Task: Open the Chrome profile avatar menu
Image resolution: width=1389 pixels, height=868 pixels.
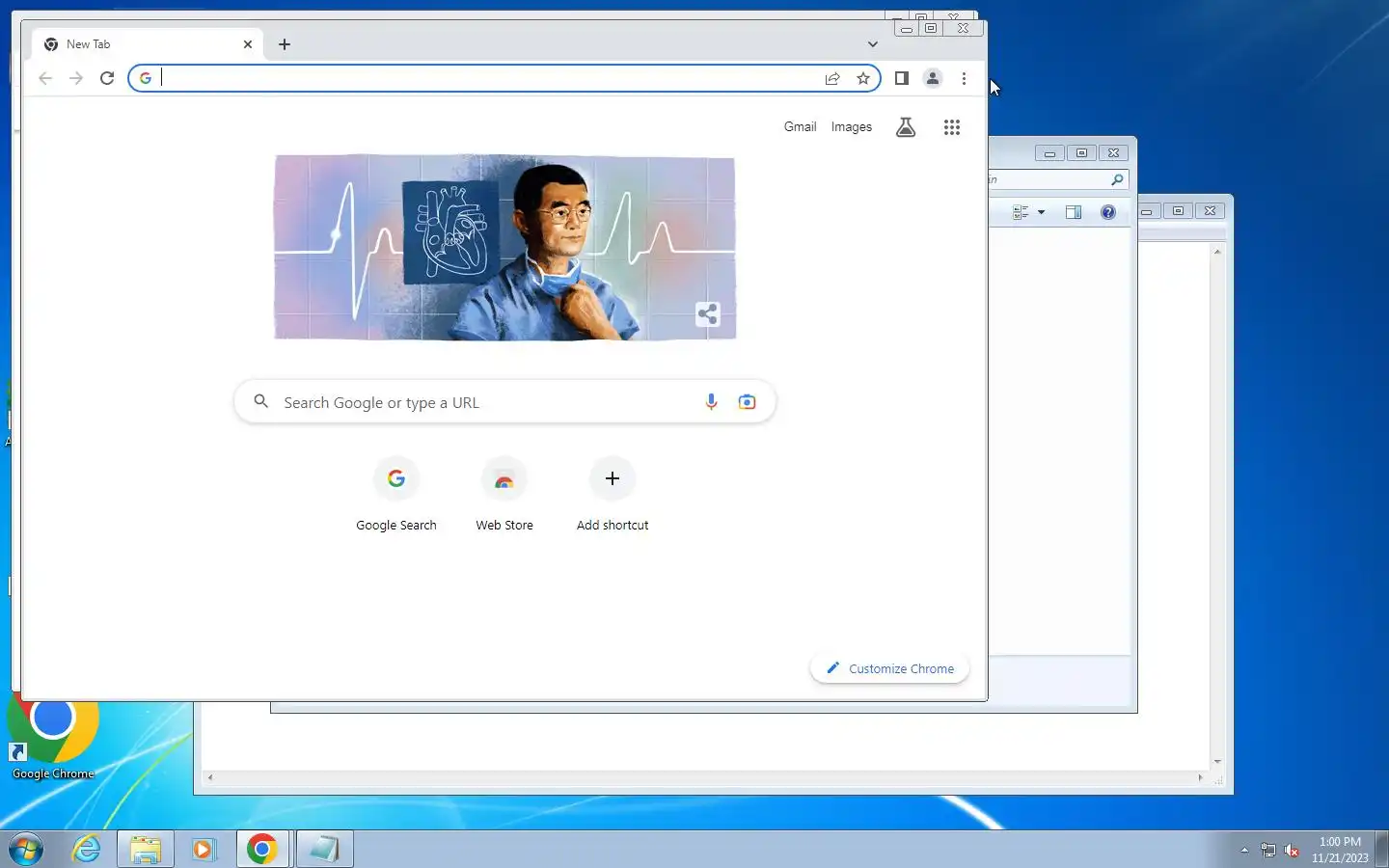Action: 933,78
